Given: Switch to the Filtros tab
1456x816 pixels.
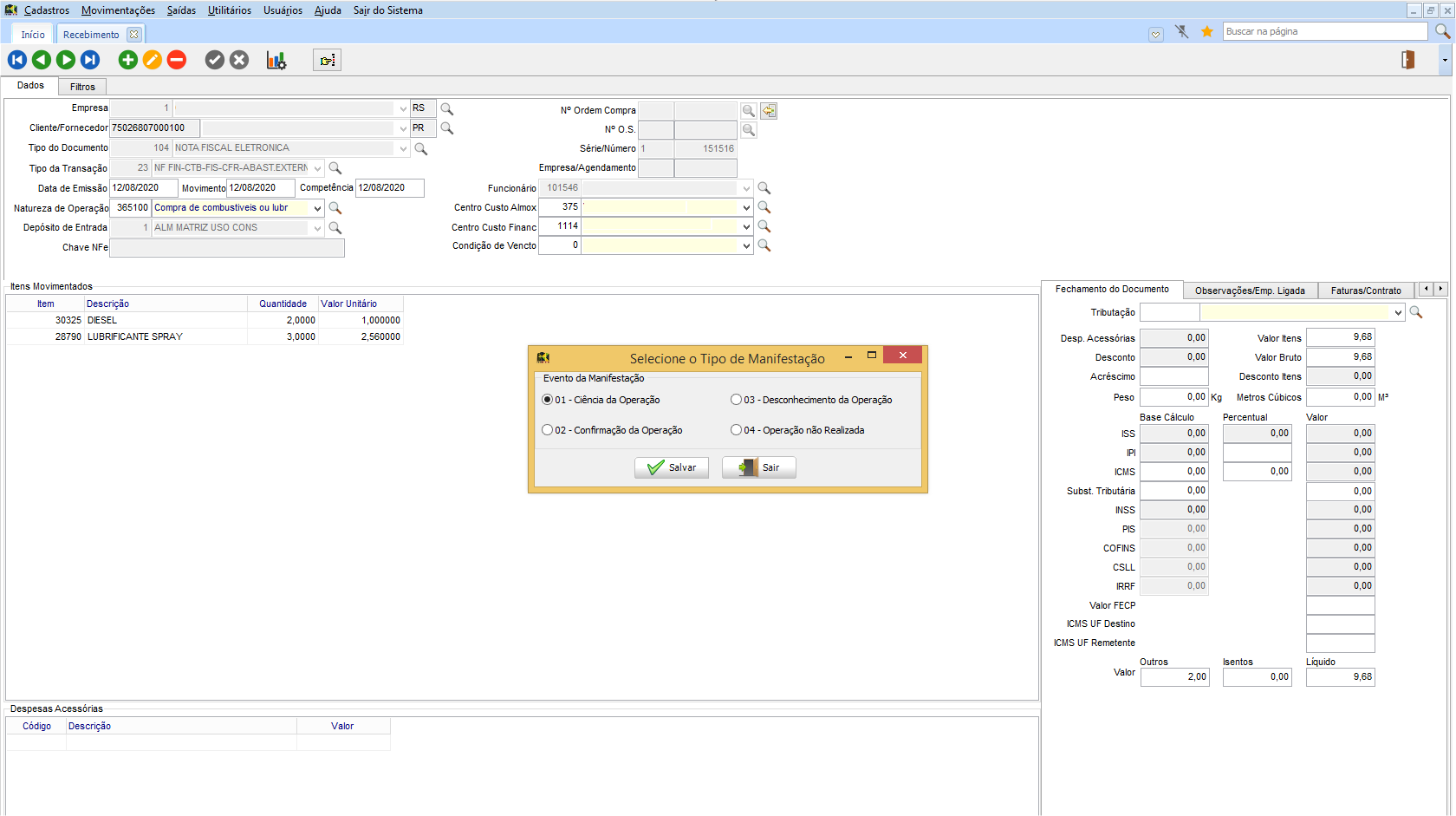Looking at the screenshot, I should (82, 87).
